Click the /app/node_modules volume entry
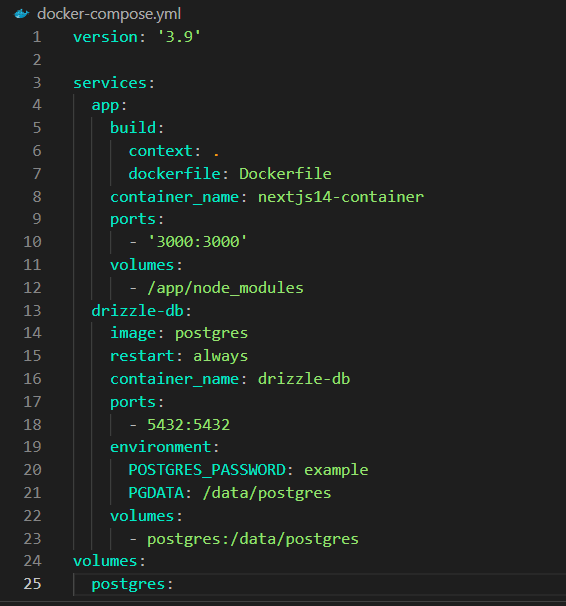The image size is (566, 606). pyautogui.click(x=225, y=288)
